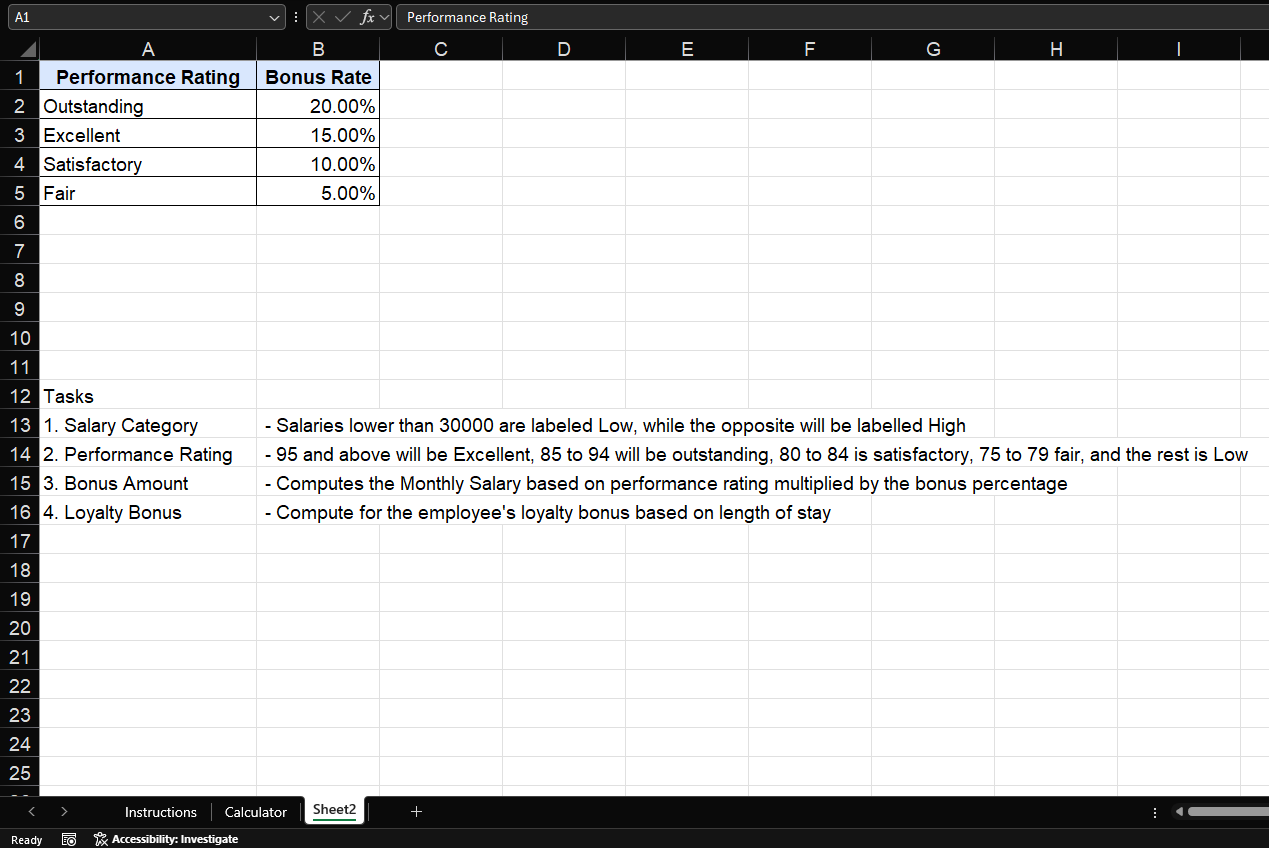Click the Tasks cell
The height and width of the screenshot is (848, 1269).
tap(148, 396)
